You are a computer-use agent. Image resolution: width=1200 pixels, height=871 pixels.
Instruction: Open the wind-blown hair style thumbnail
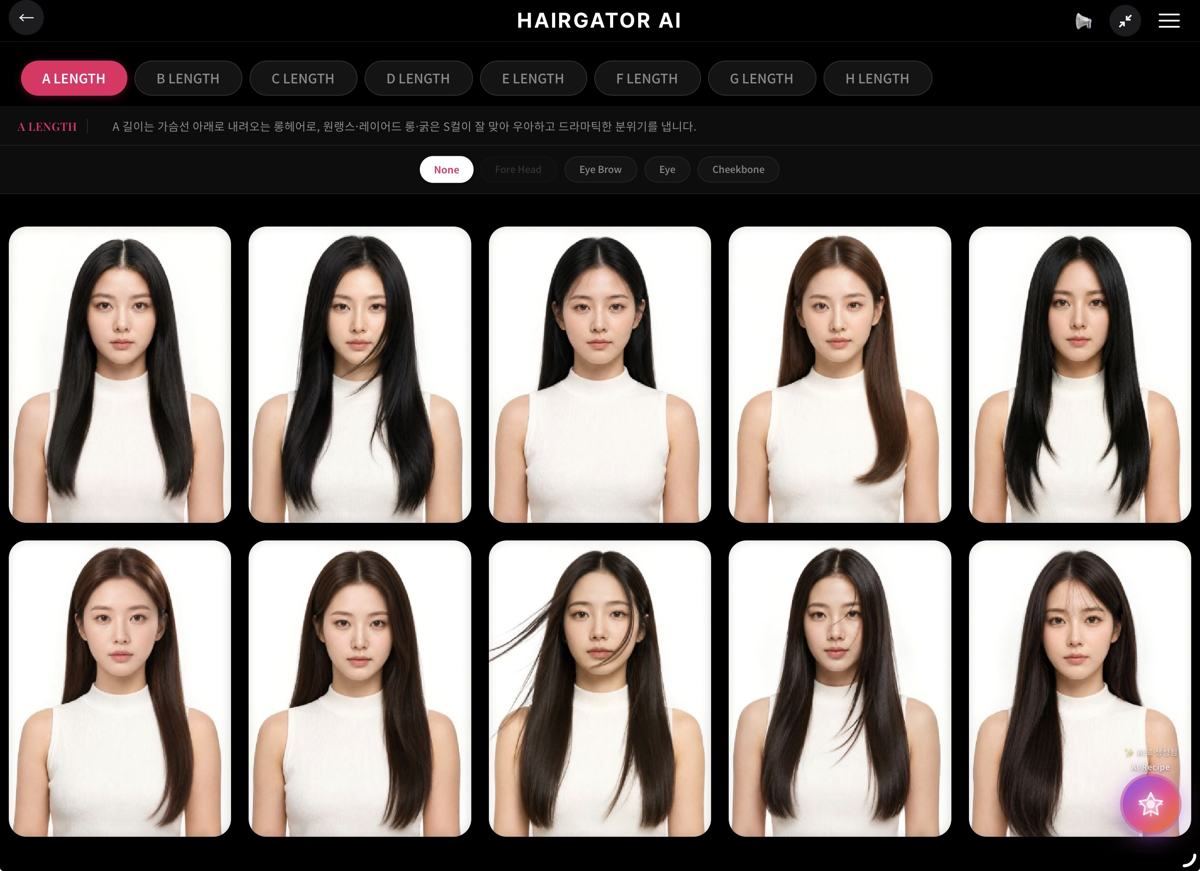(x=600, y=688)
